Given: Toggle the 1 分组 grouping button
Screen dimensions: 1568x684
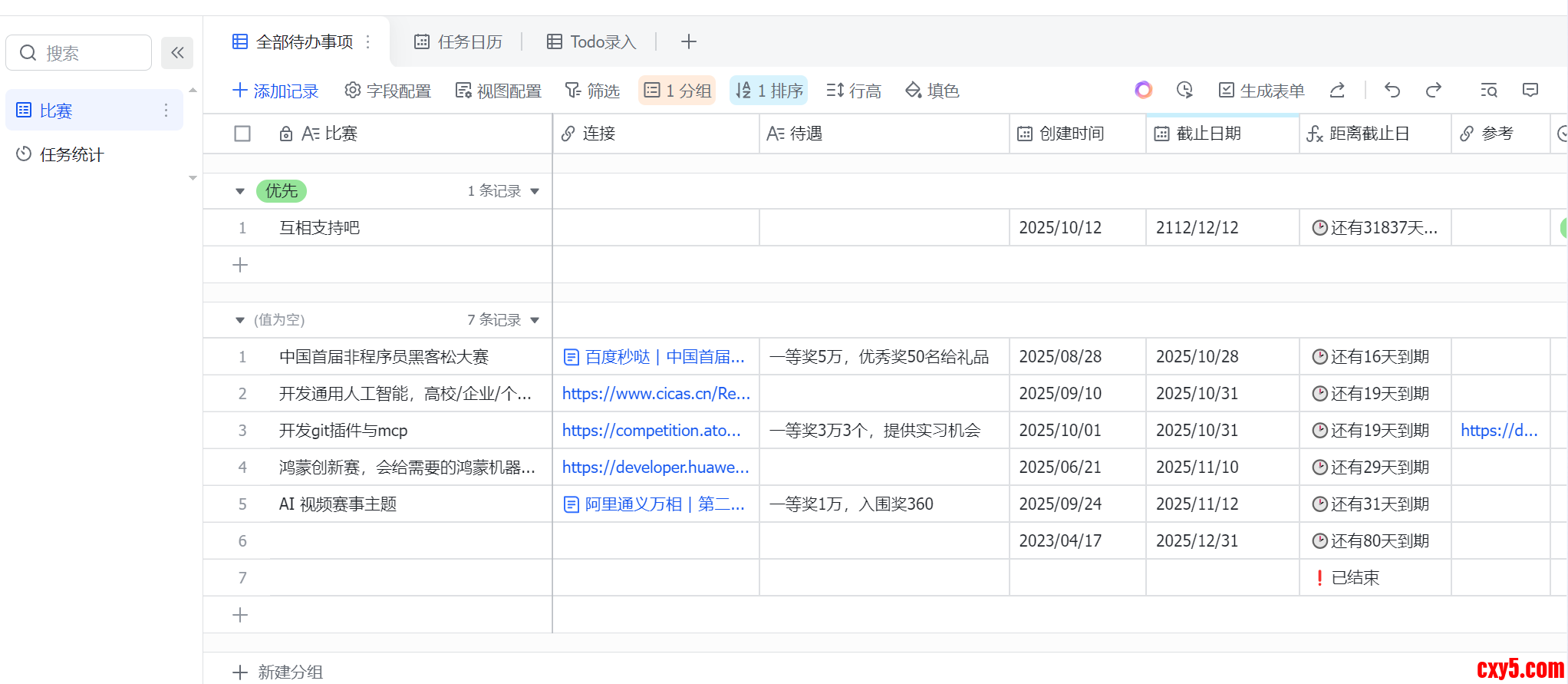Looking at the screenshot, I should pos(677,91).
